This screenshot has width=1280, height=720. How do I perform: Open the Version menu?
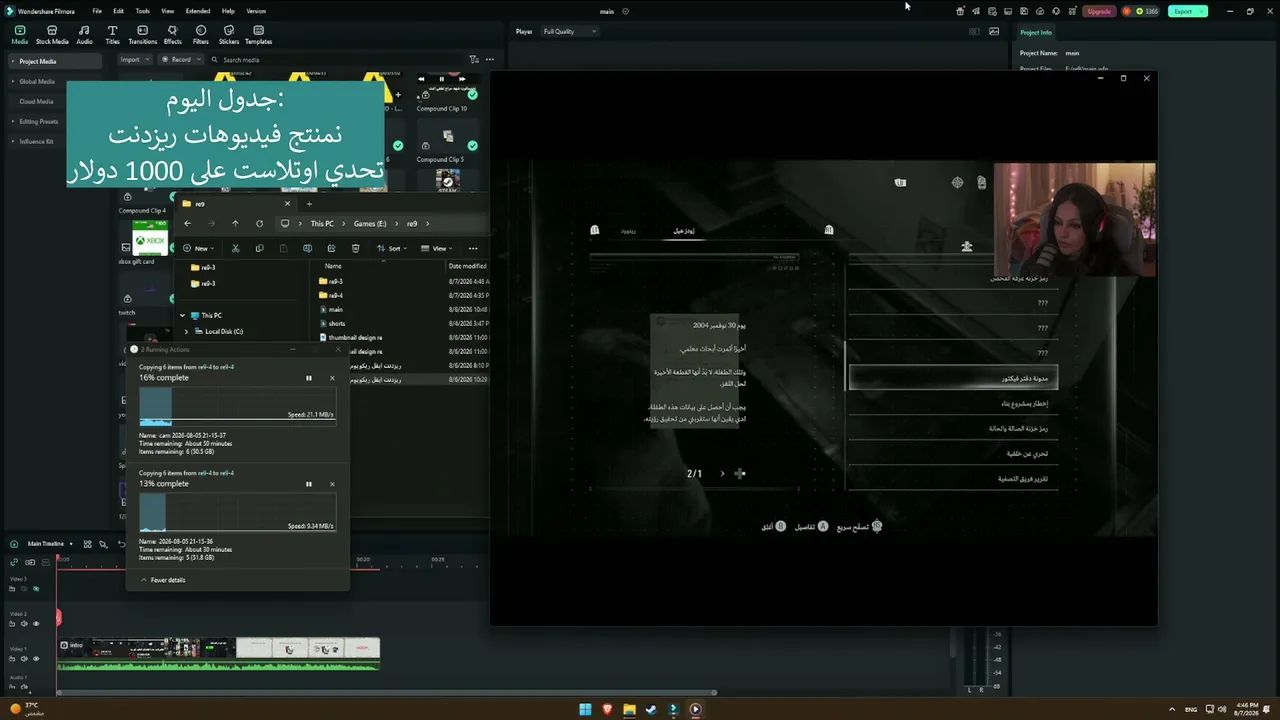256,11
